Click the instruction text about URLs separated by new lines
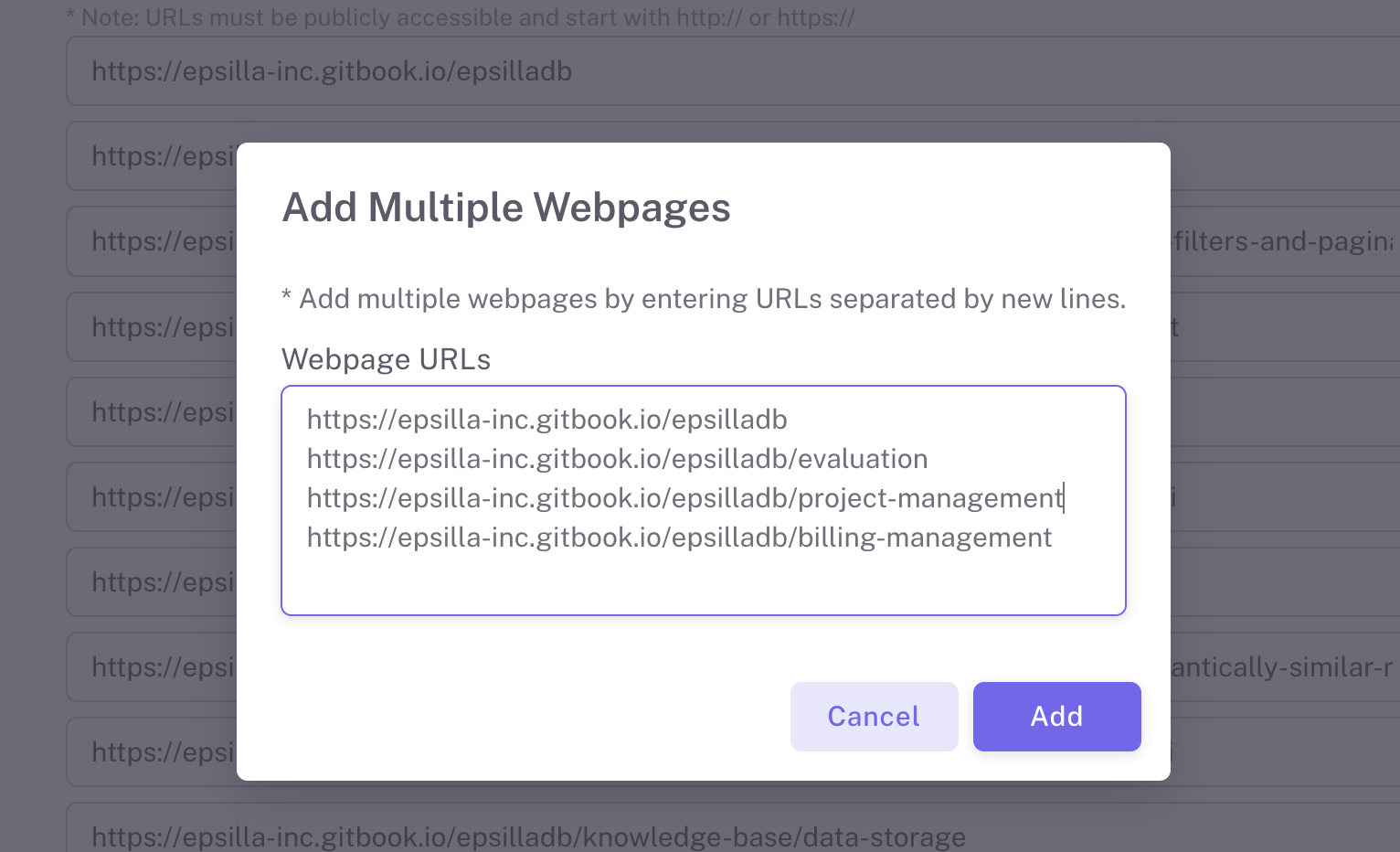The width and height of the screenshot is (1400, 852). click(703, 299)
